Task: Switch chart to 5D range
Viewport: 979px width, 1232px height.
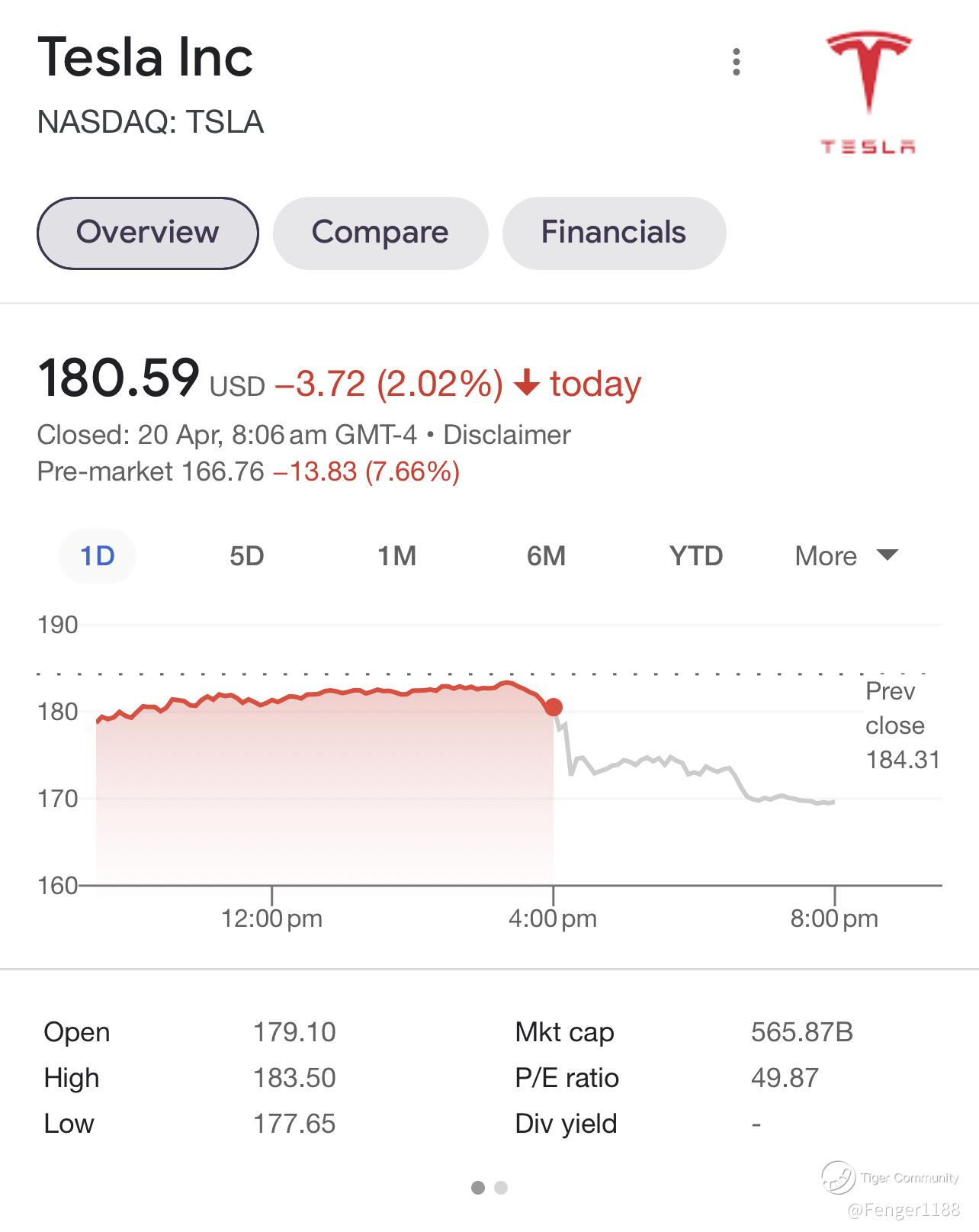Action: [x=246, y=555]
